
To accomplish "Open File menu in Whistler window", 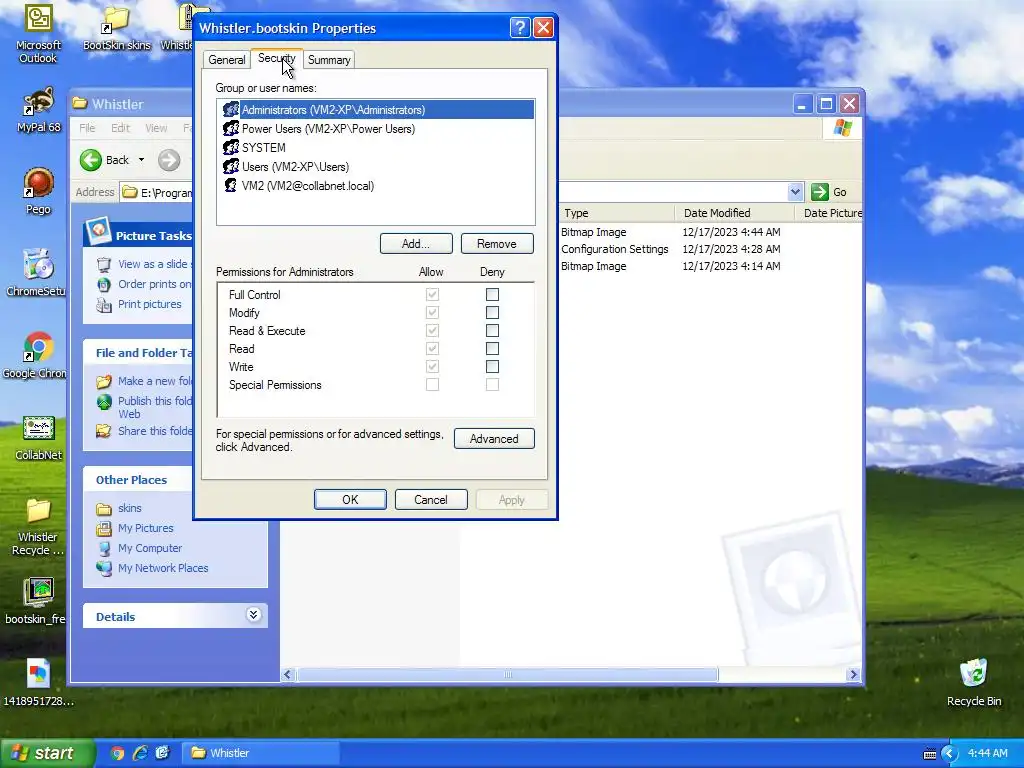I will 87,128.
